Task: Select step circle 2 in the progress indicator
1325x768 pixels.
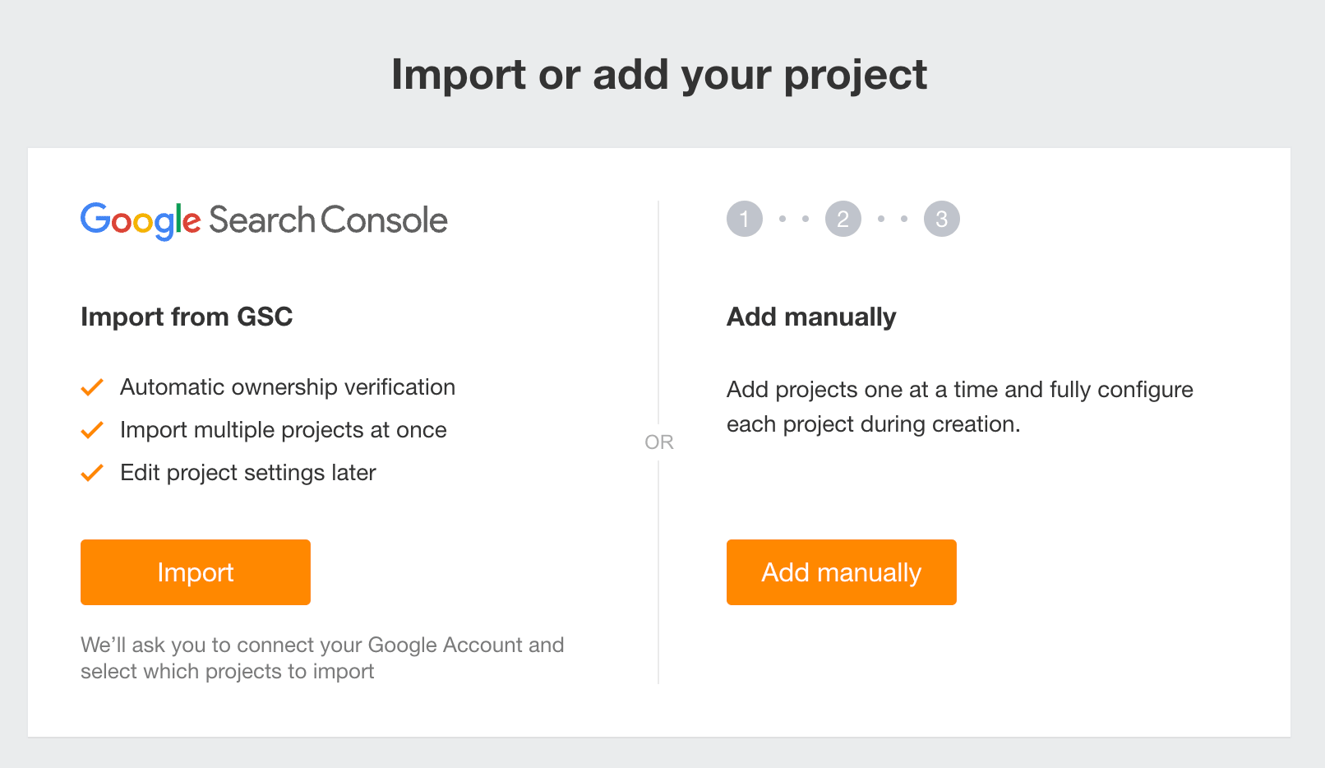Action: pos(843,218)
